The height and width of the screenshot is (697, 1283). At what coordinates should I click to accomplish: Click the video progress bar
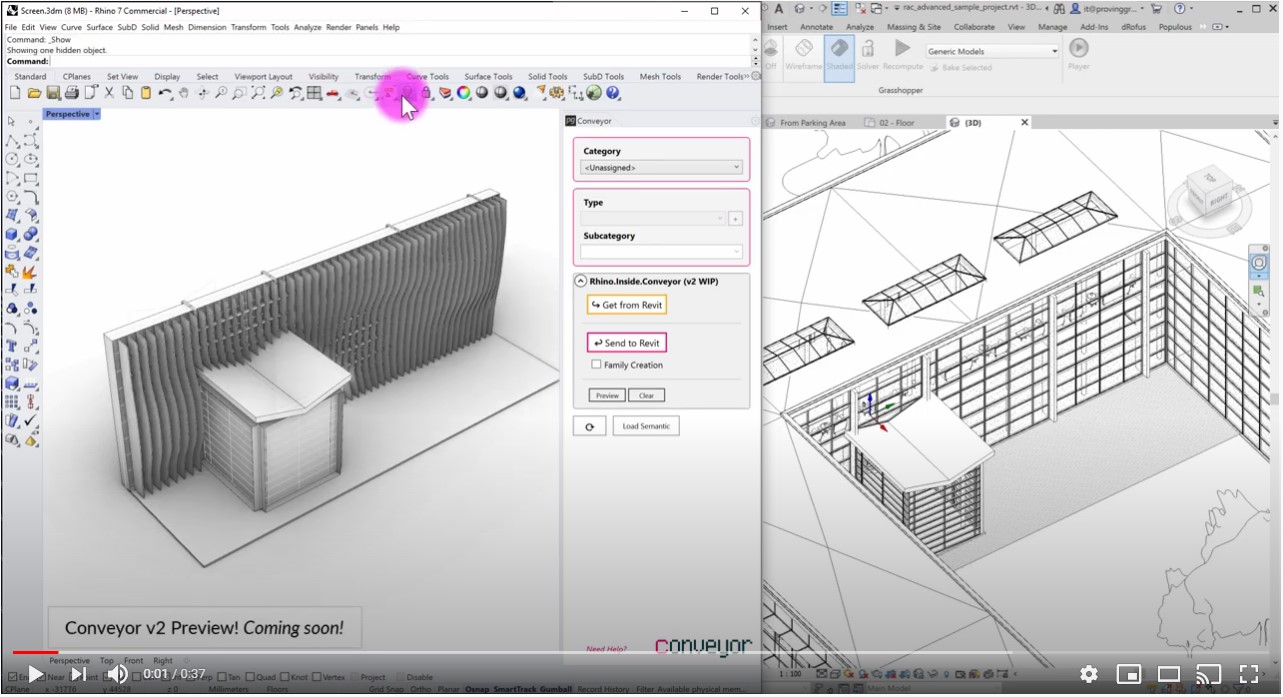(641, 652)
